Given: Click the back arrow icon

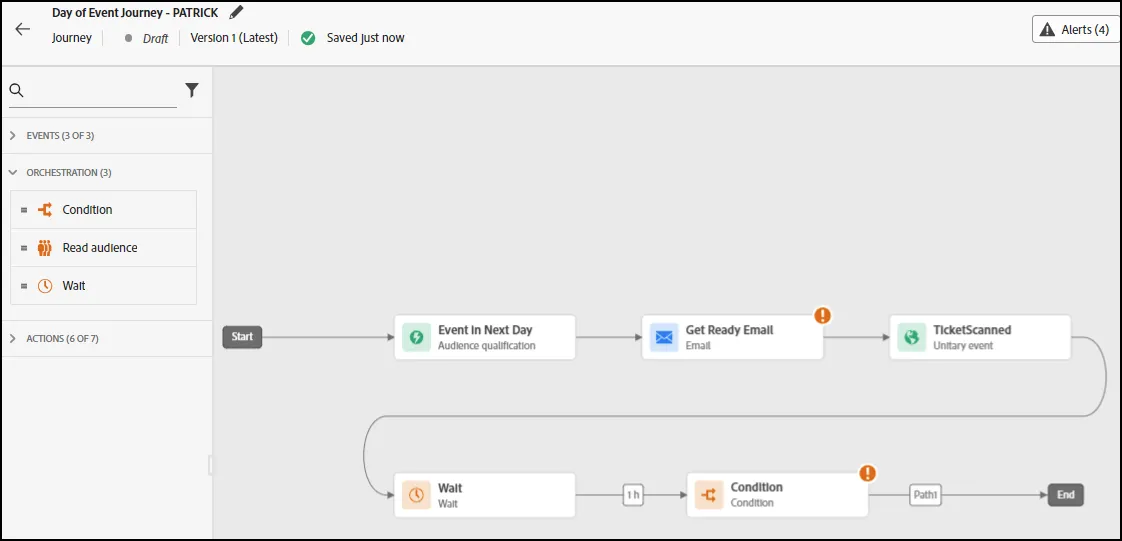Looking at the screenshot, I should point(23,29).
